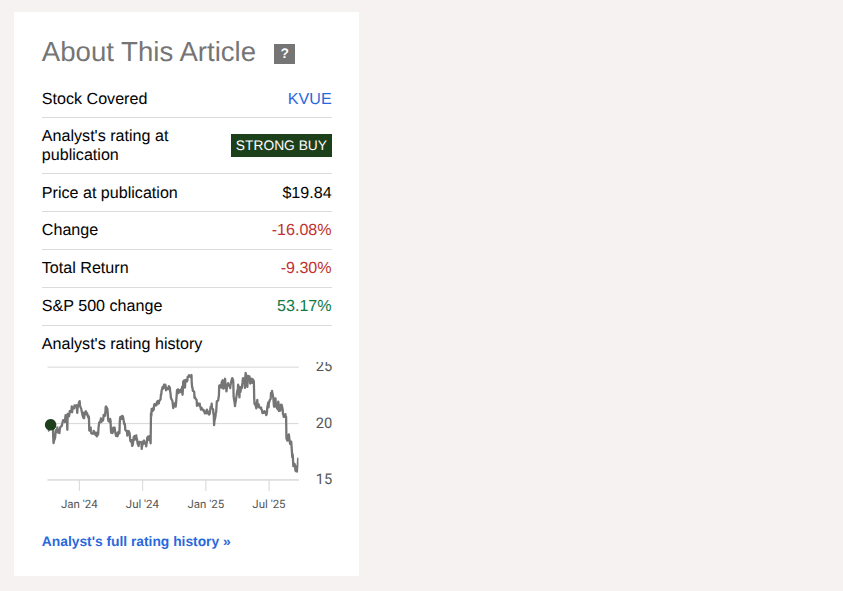Click the green rating marker dot on the chart

tap(50, 424)
